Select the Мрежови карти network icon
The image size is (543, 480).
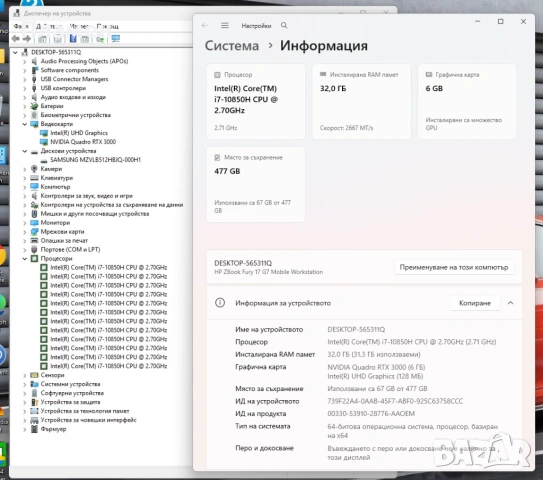(x=34, y=232)
